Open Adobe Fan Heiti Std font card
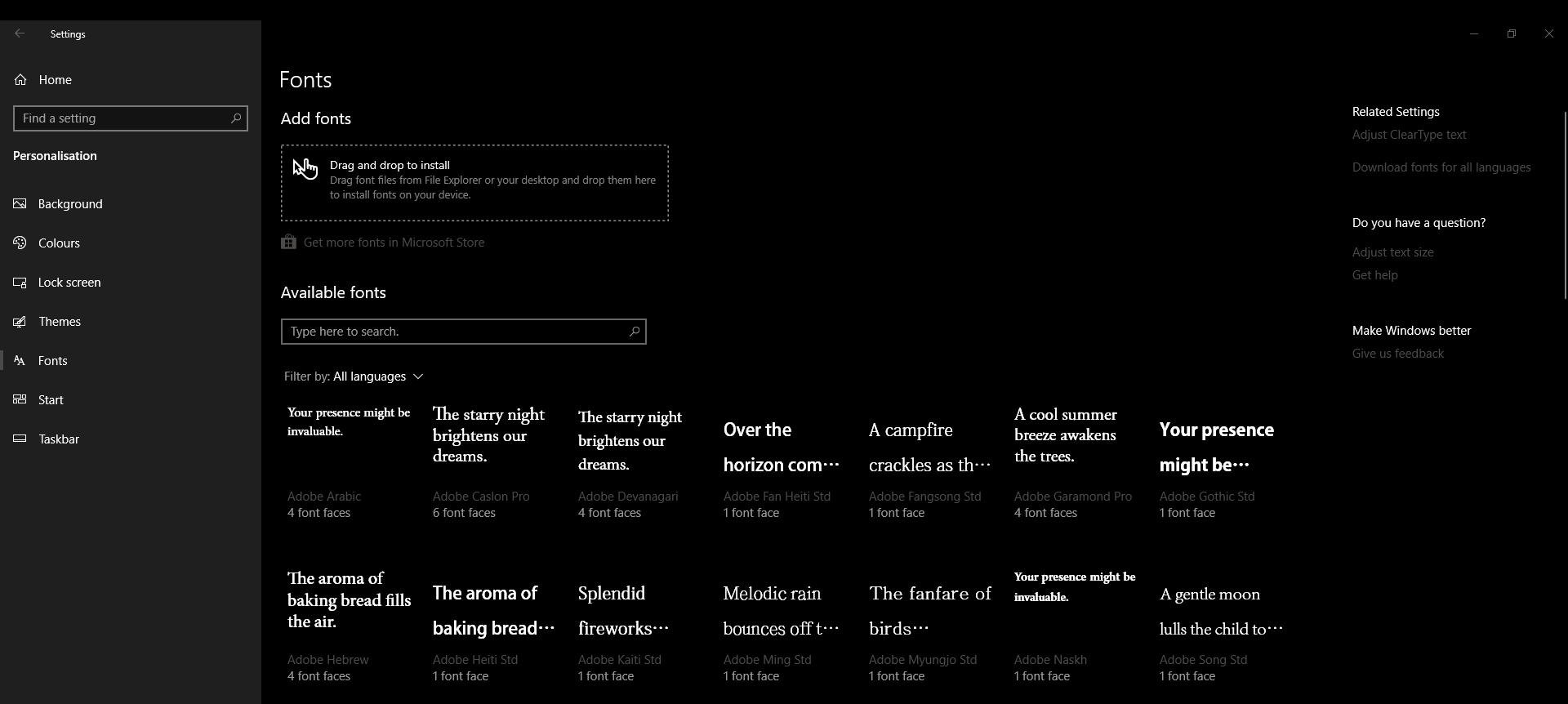 click(786, 464)
